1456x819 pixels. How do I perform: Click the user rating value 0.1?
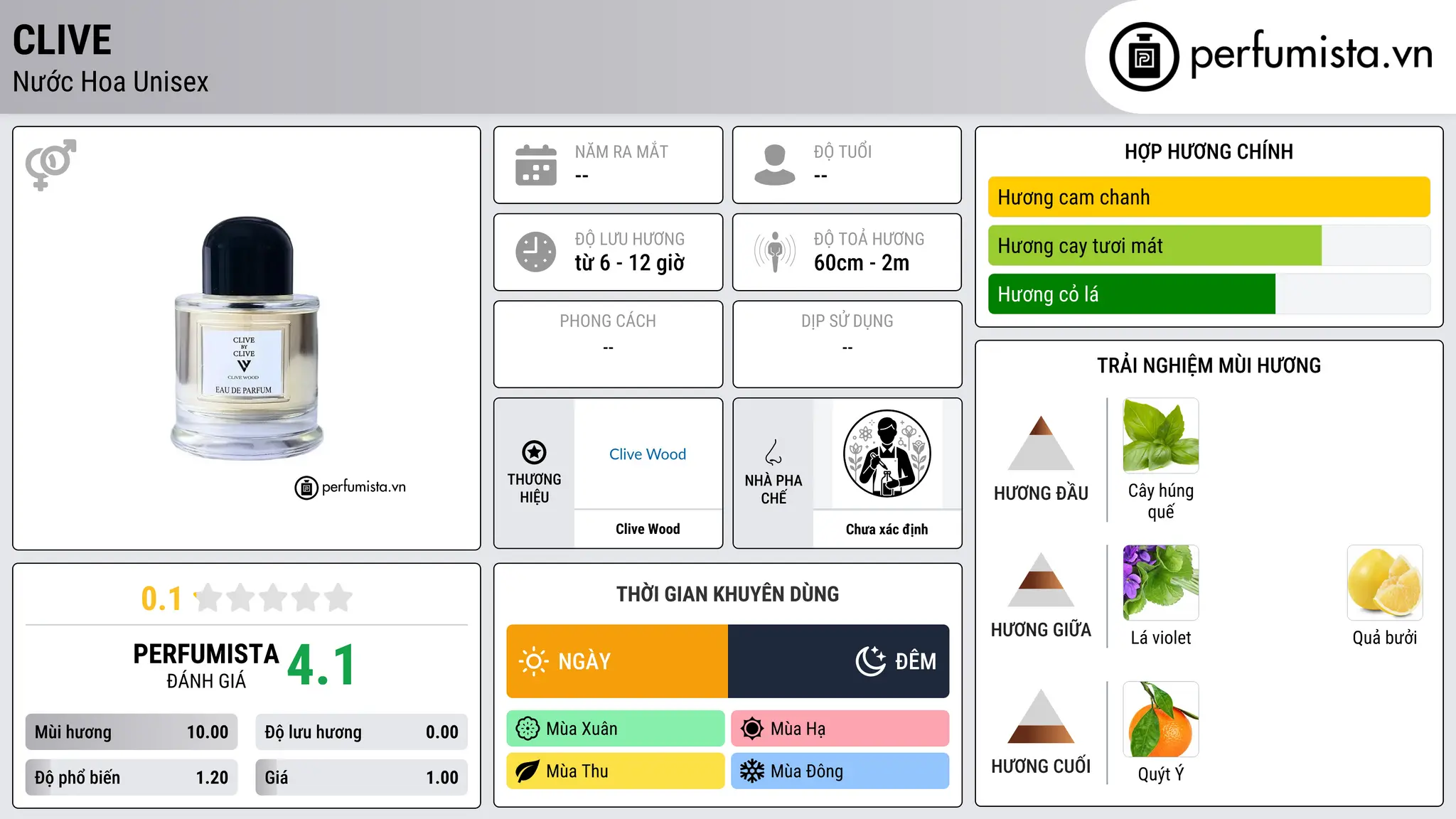[161, 599]
